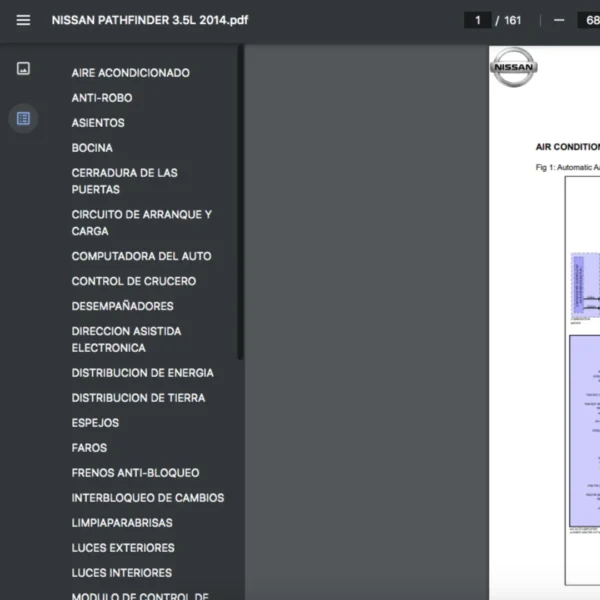600x600 pixels.
Task: Click the Nissan logo on the page
Action: [x=514, y=68]
